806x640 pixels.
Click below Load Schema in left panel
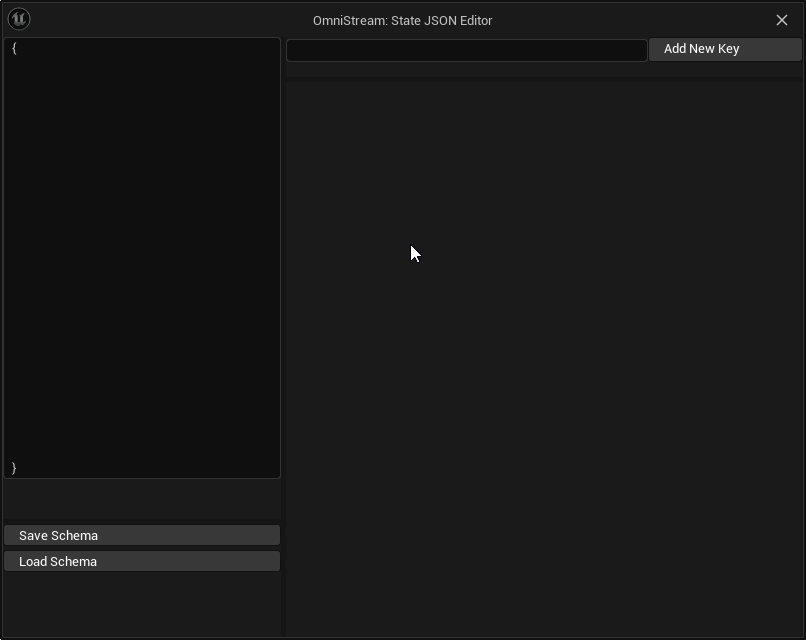click(x=142, y=600)
